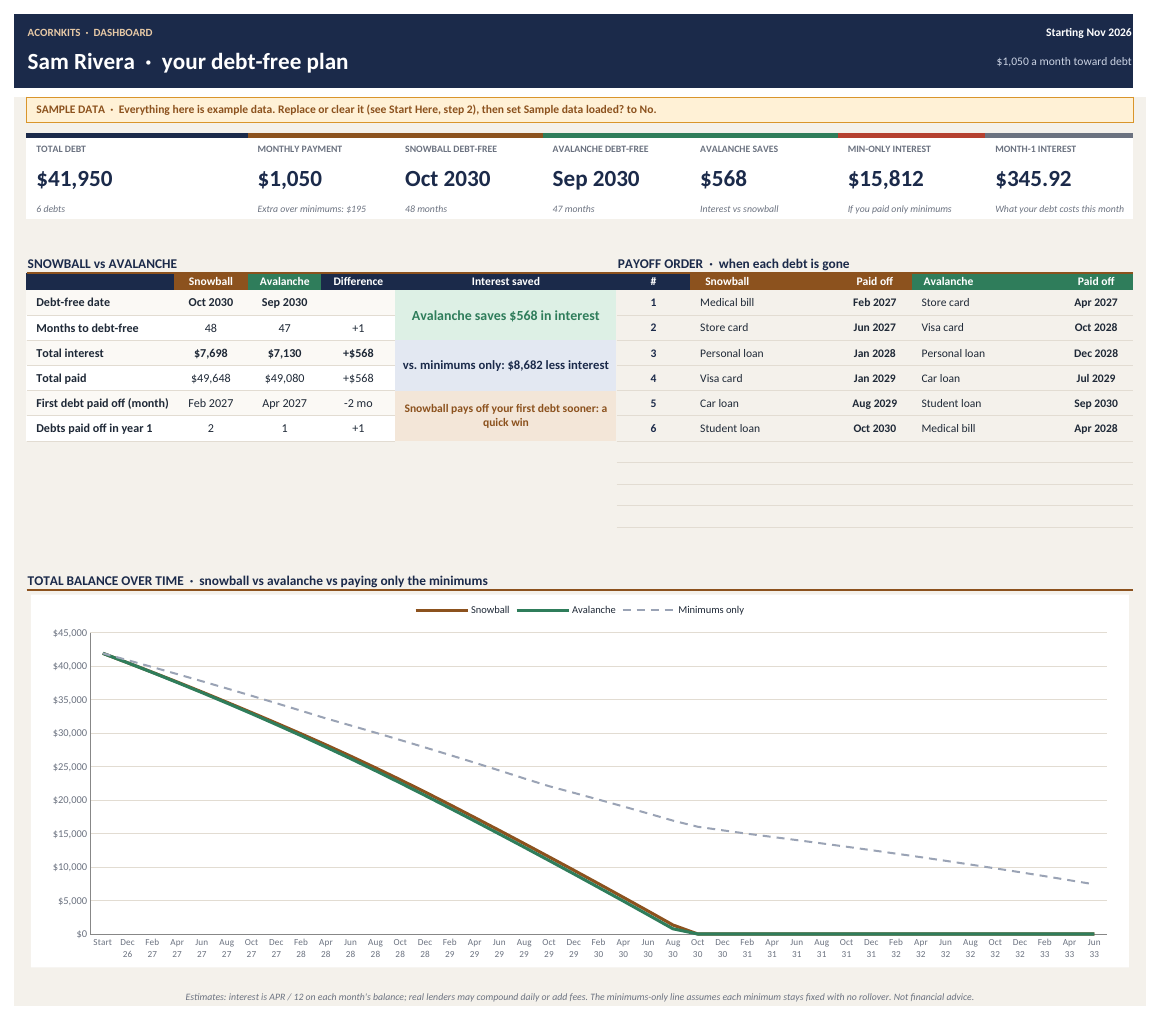
Task: Click the 'If you paid only minimums' caption
Action: (x=900, y=209)
